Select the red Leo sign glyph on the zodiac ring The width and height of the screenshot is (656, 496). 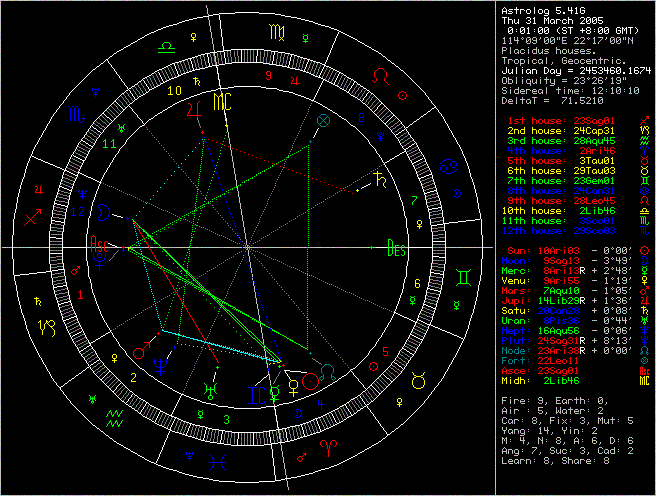pyautogui.click(x=381, y=75)
